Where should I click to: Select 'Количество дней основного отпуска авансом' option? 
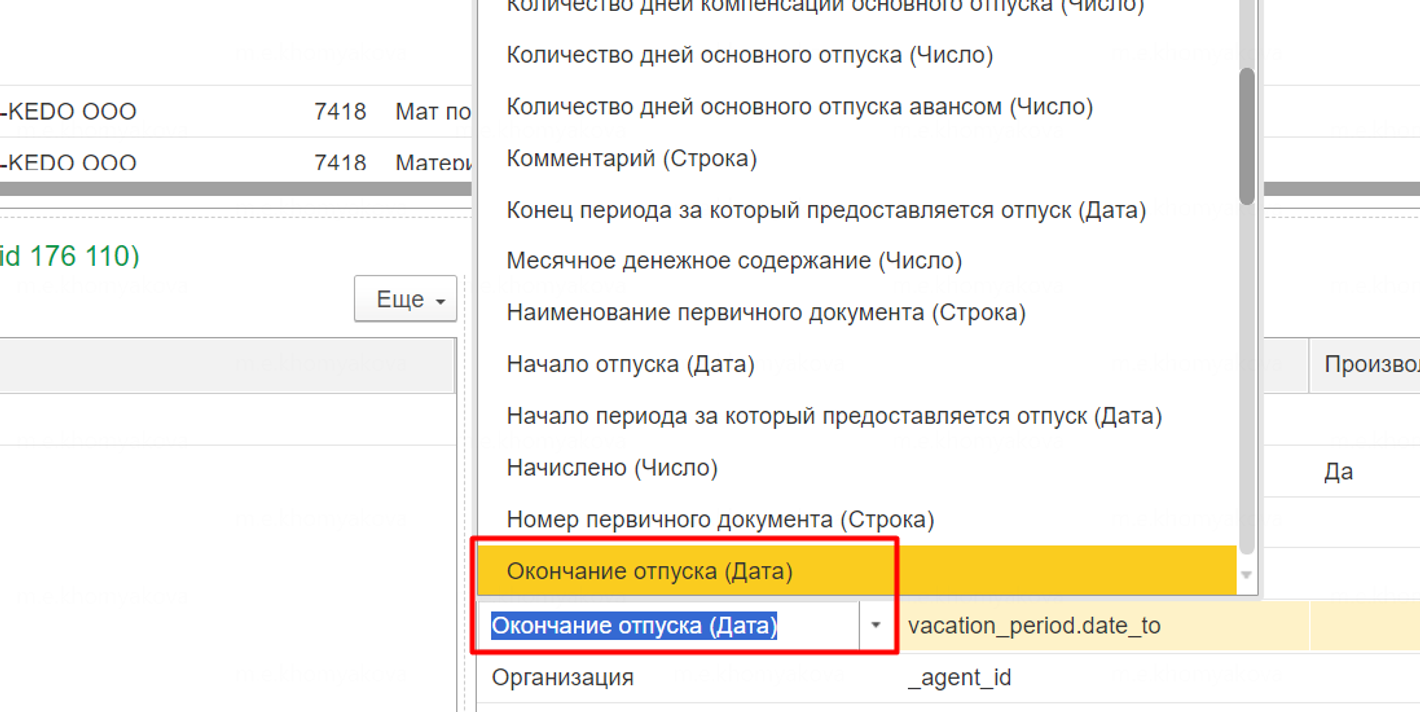click(x=799, y=107)
